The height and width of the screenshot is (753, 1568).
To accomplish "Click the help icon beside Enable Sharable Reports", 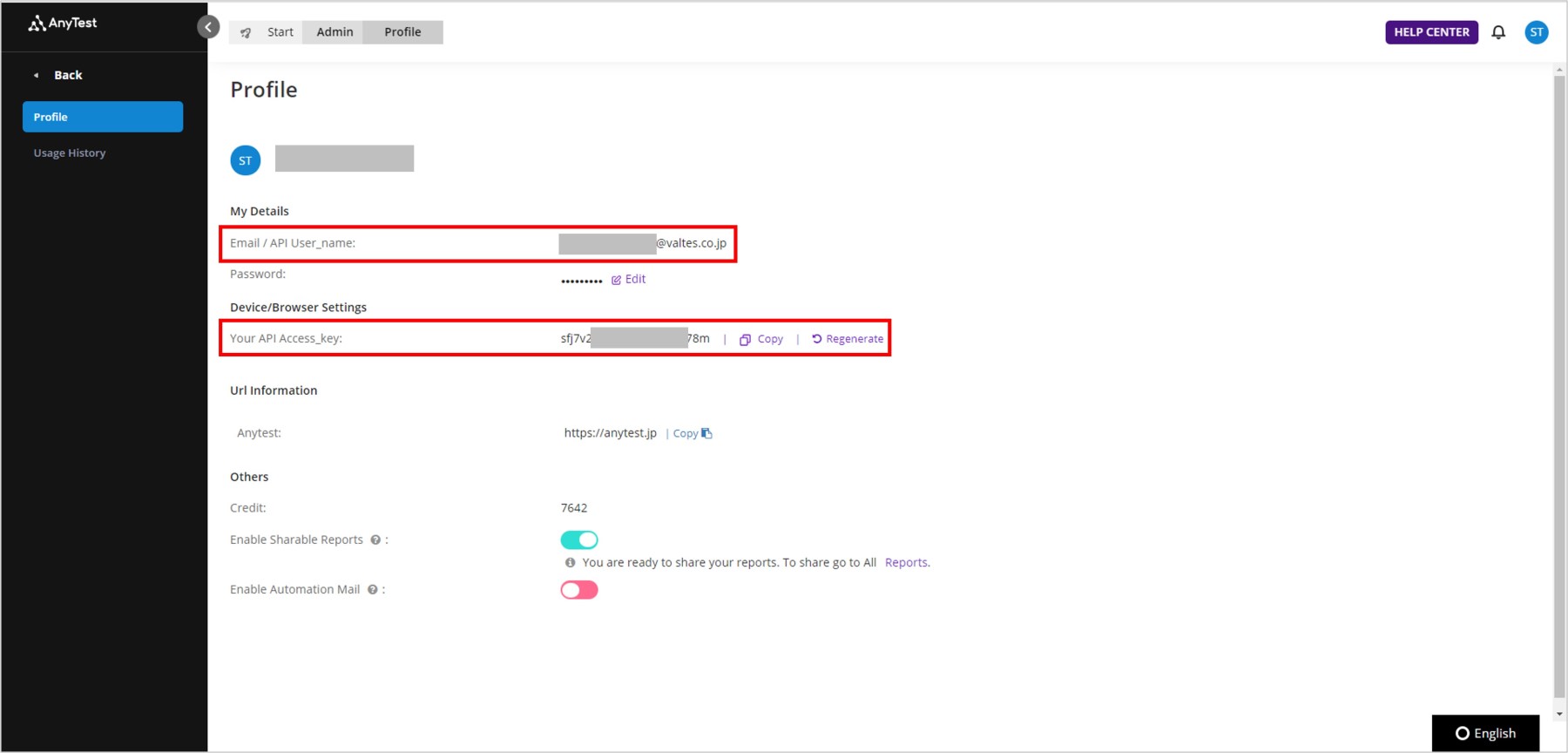I will pyautogui.click(x=375, y=540).
